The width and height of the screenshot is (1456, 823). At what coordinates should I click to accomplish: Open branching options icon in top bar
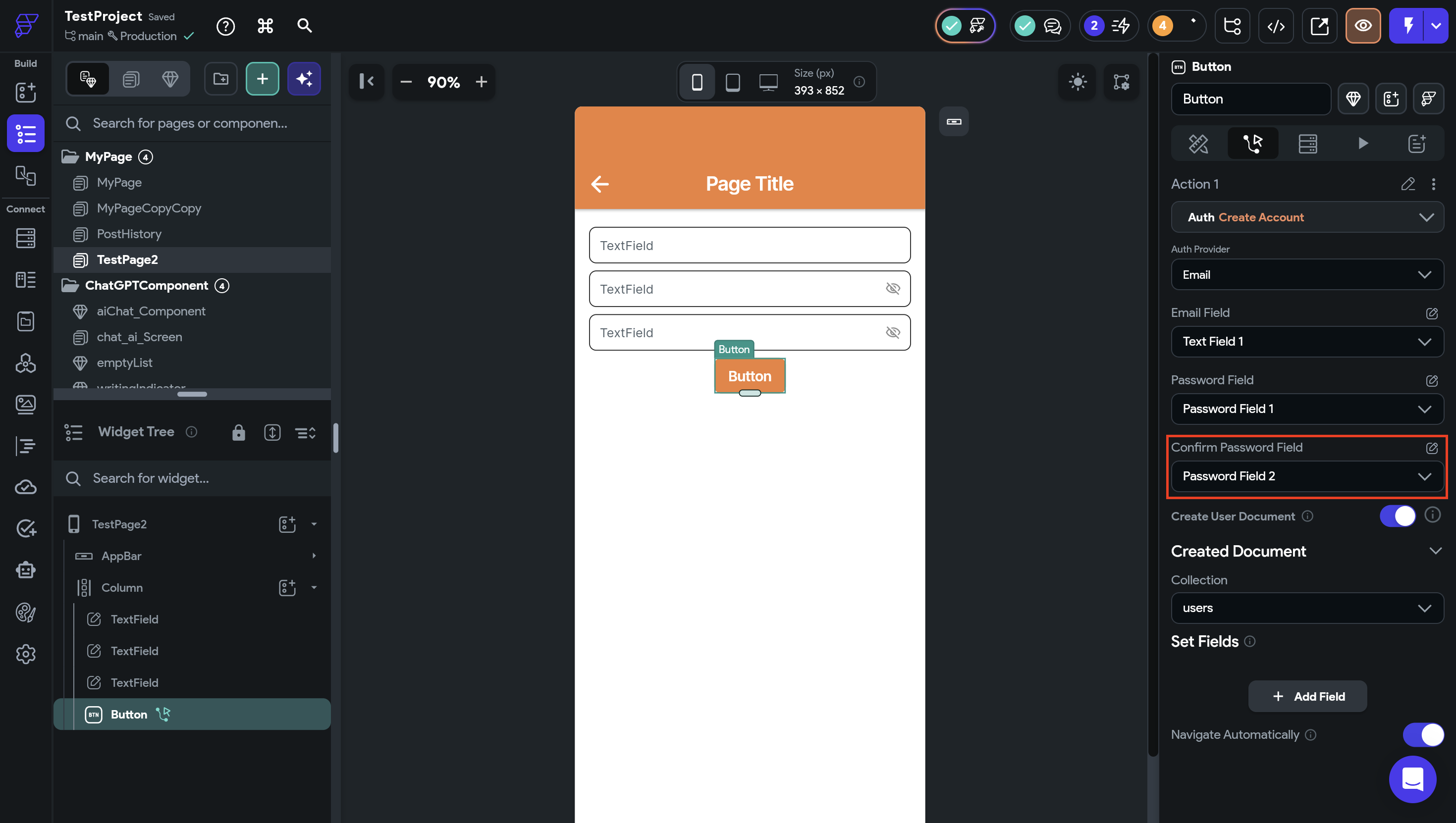pos(1232,26)
